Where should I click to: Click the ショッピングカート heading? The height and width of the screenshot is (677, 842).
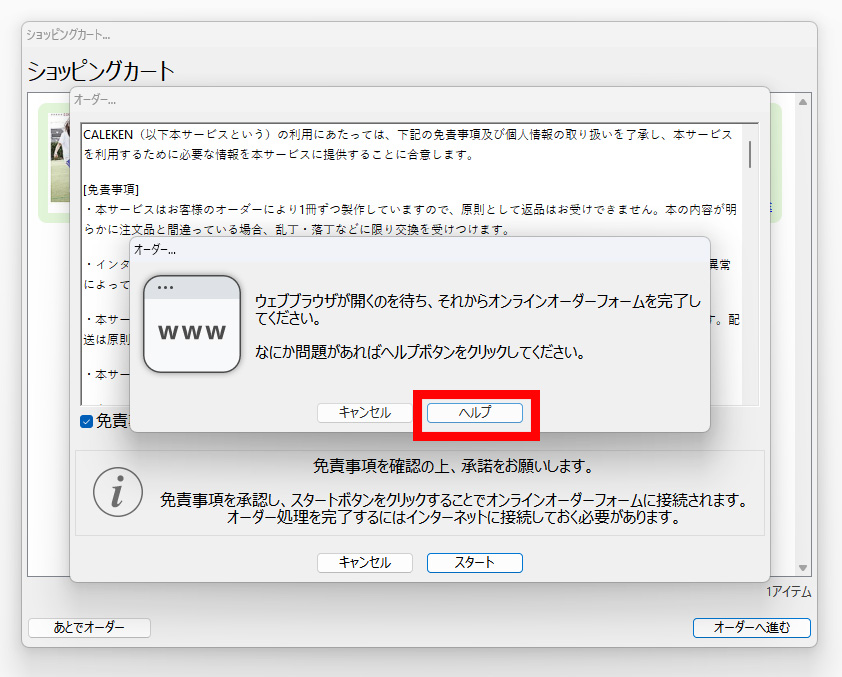click(x=101, y=71)
